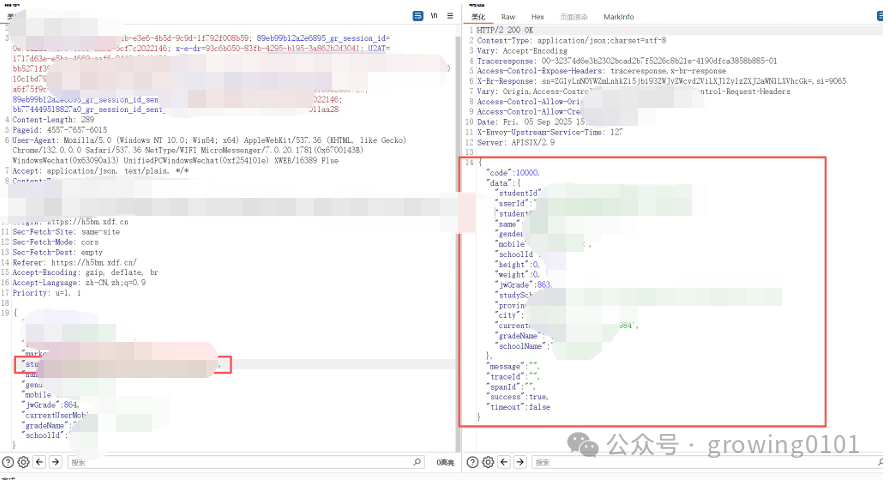
Task: Click the request search magnifier icon
Action: [417, 462]
